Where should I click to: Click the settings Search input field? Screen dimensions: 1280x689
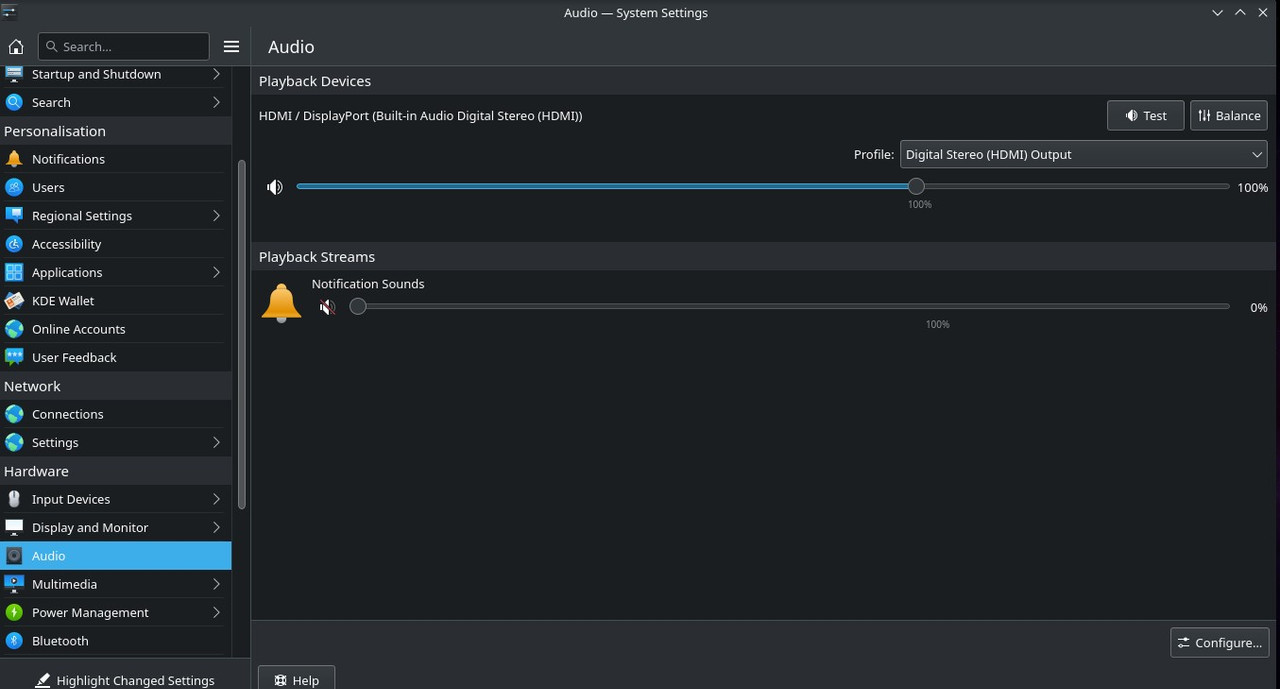coord(123,46)
